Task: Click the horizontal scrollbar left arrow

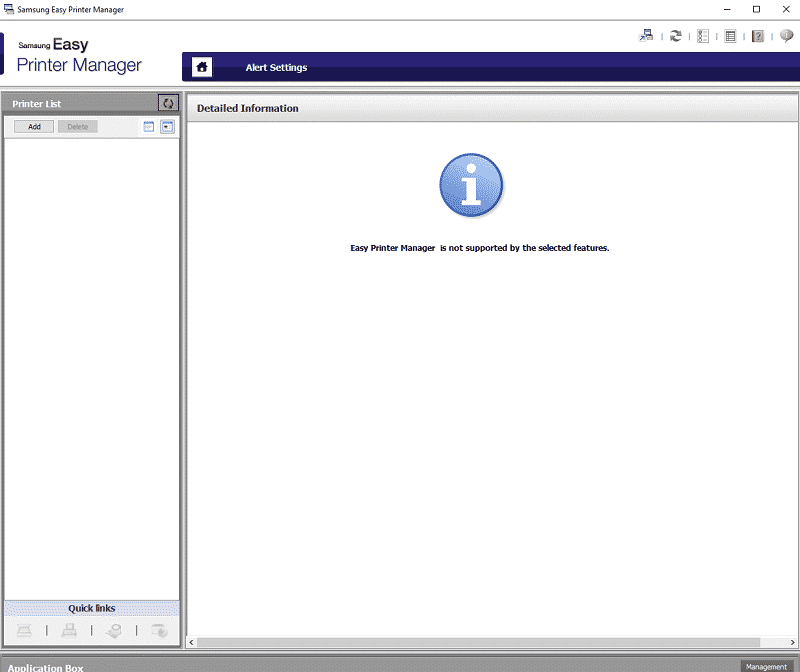Action: click(191, 642)
